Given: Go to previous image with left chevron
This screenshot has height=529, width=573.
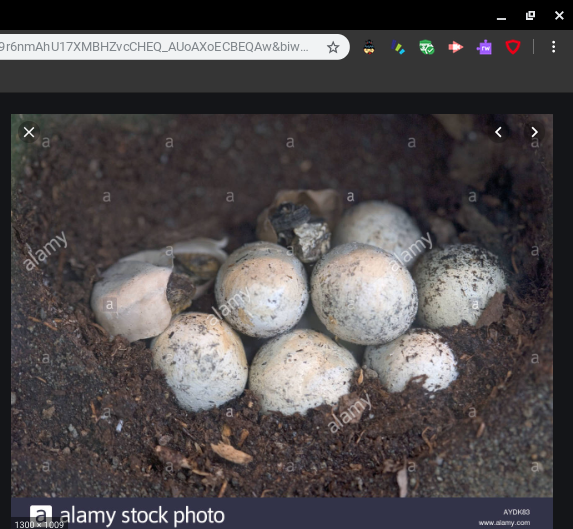Looking at the screenshot, I should point(498,132).
